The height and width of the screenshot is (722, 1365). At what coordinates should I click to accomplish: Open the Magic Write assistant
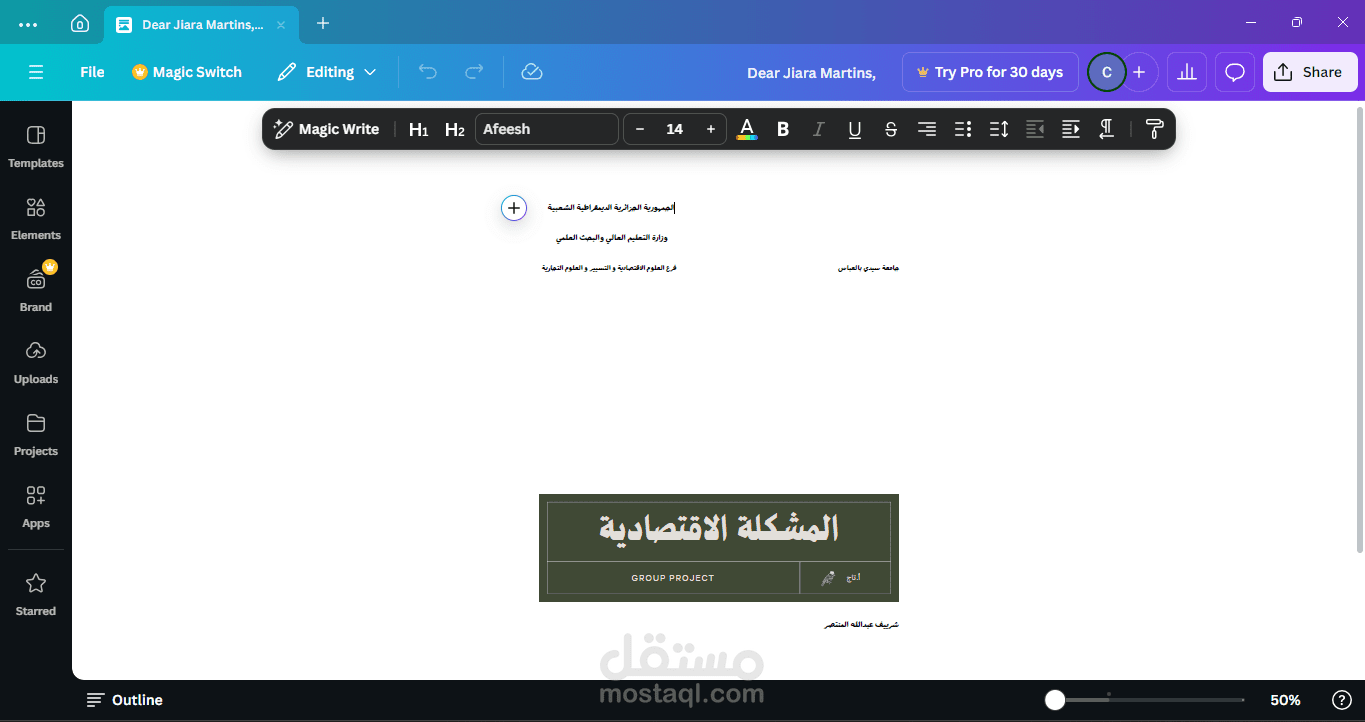(x=326, y=128)
